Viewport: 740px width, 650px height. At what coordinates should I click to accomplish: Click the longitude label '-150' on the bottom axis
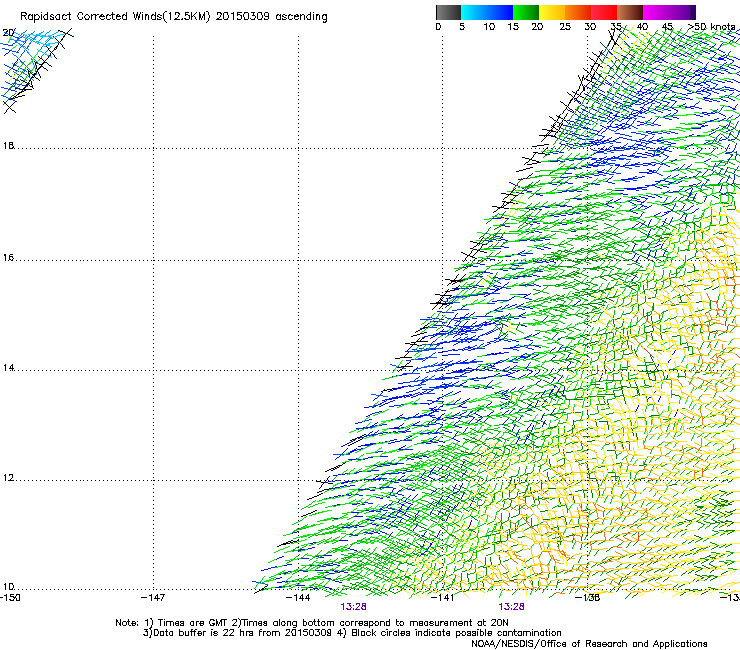point(10,598)
